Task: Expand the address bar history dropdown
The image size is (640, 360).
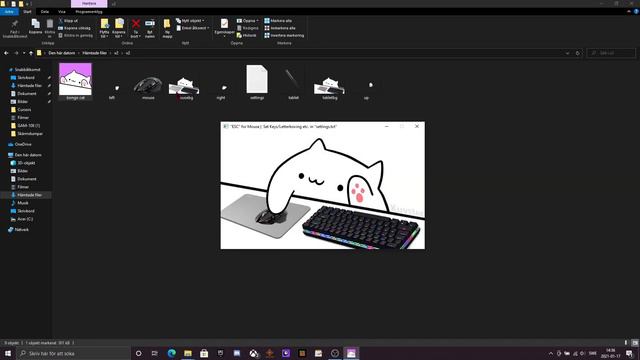Action: [567, 53]
